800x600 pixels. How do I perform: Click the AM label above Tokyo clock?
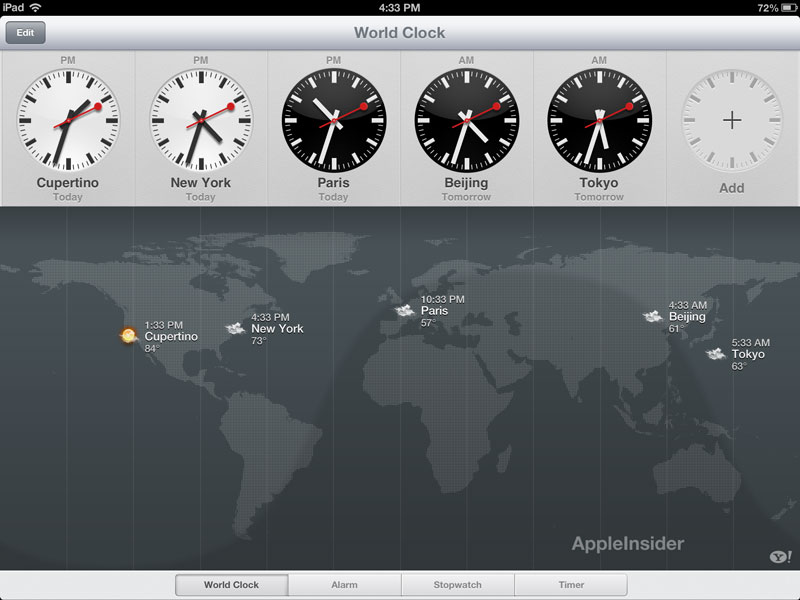coord(599,60)
